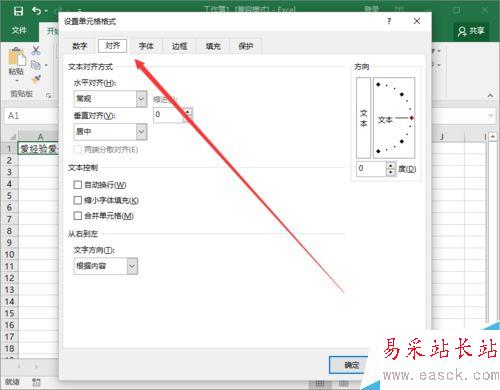The height and width of the screenshot is (390, 500).
Task: Click the Paste clipboard icon
Action: [x=17, y=57]
